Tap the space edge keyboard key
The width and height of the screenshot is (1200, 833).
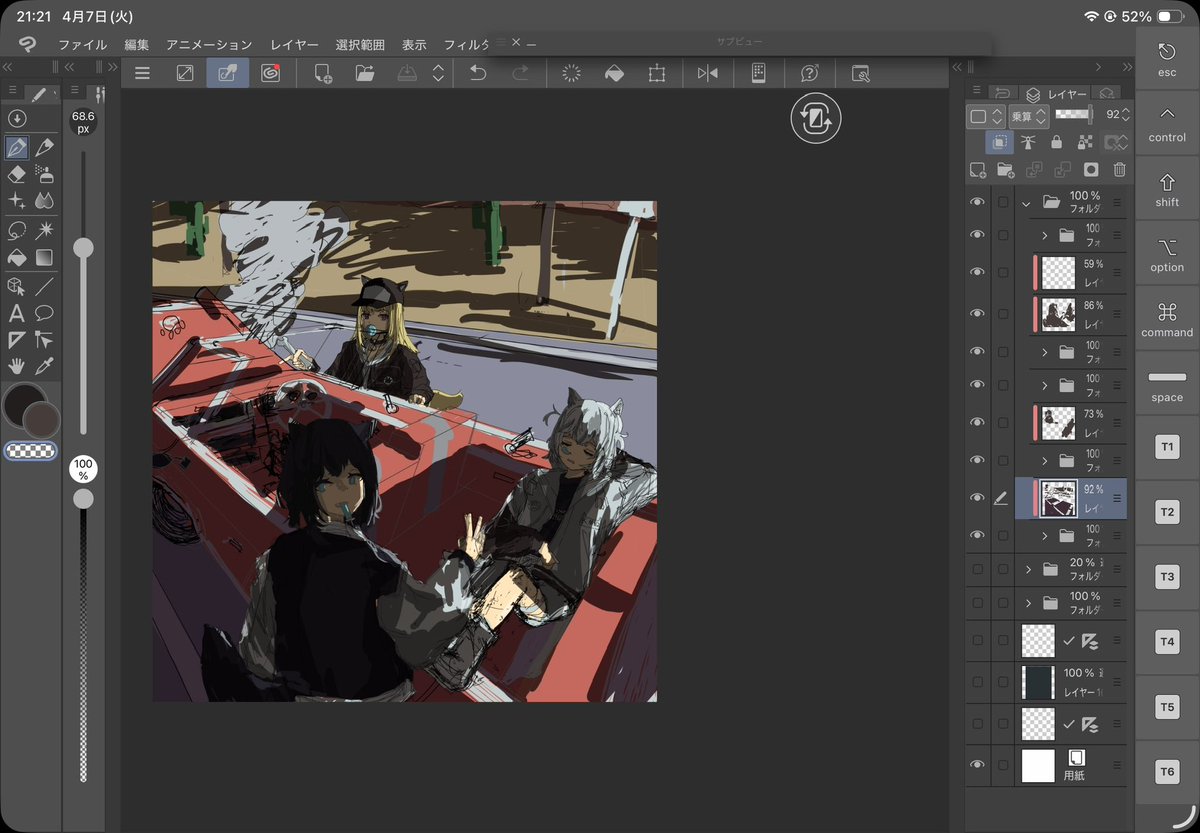(1167, 382)
